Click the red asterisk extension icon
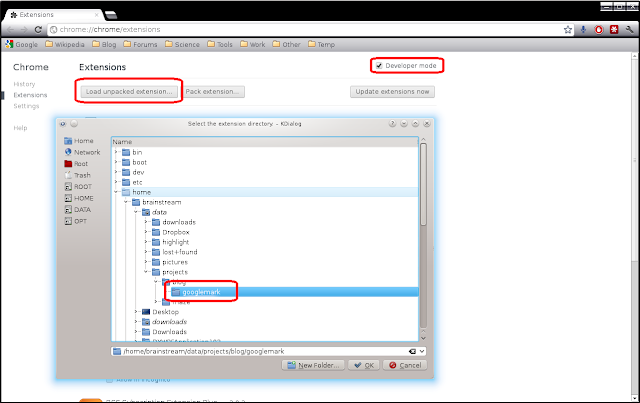640x403 pixels. (x=614, y=29)
